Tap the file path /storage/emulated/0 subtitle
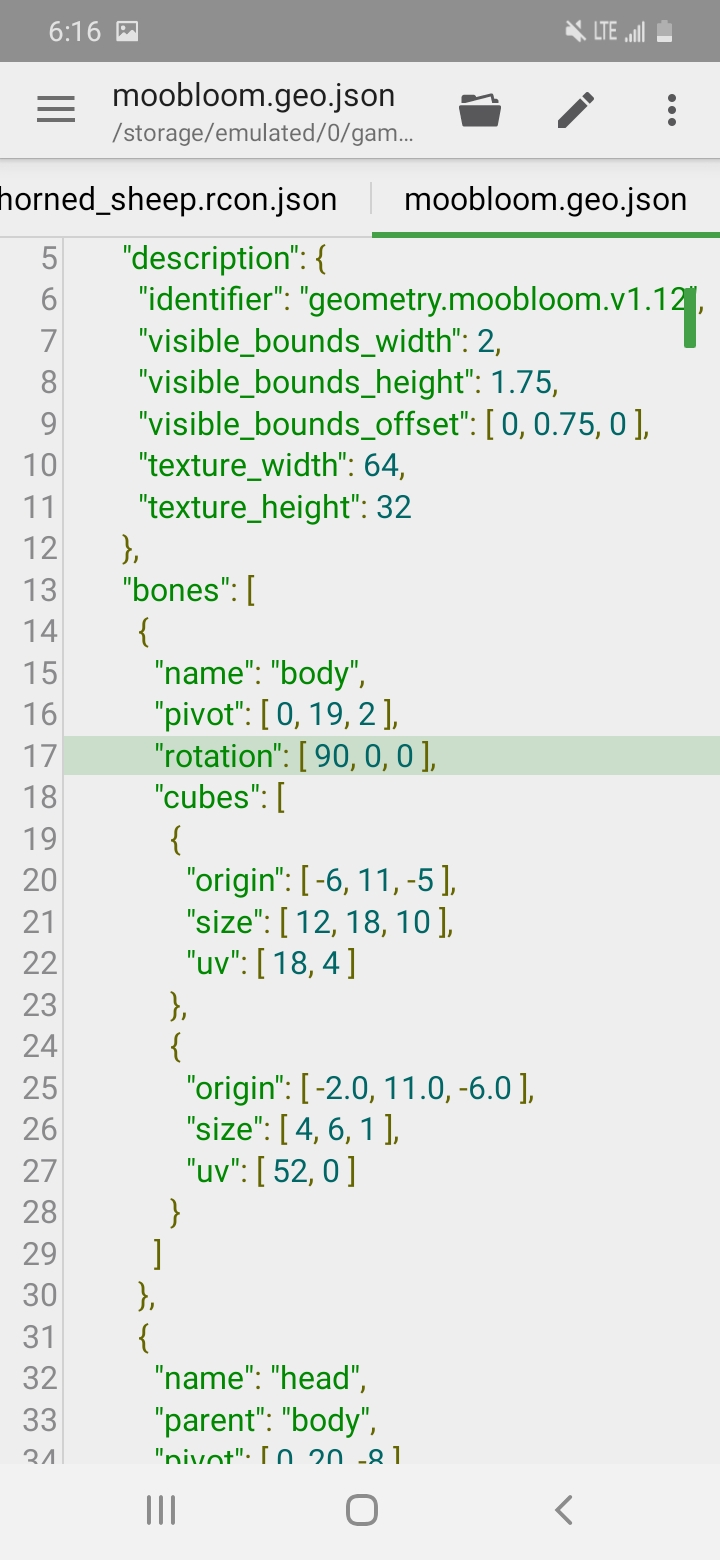This screenshot has width=720, height=1560. 262,133
